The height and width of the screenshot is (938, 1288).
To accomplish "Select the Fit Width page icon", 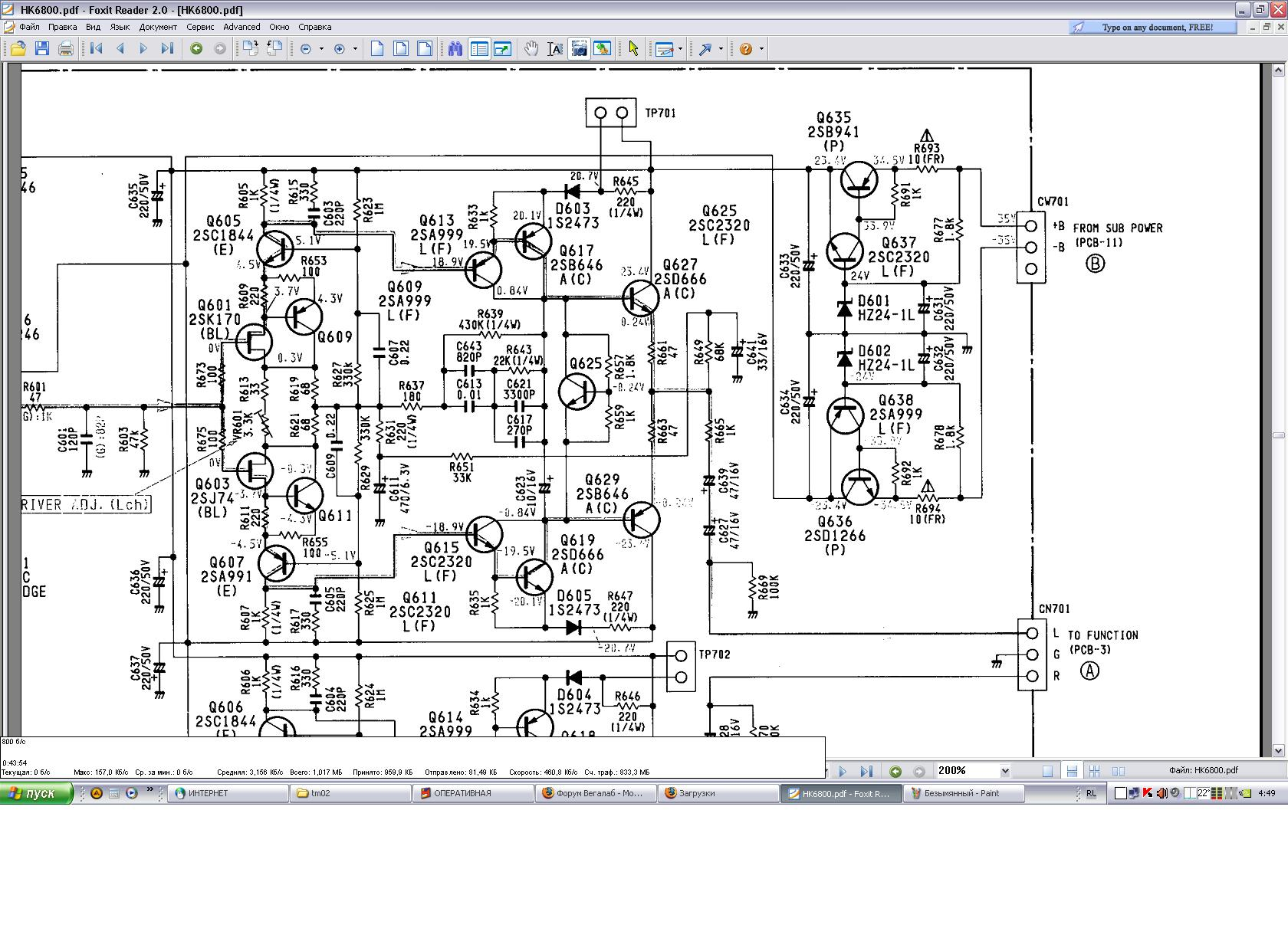I will [x=424, y=49].
